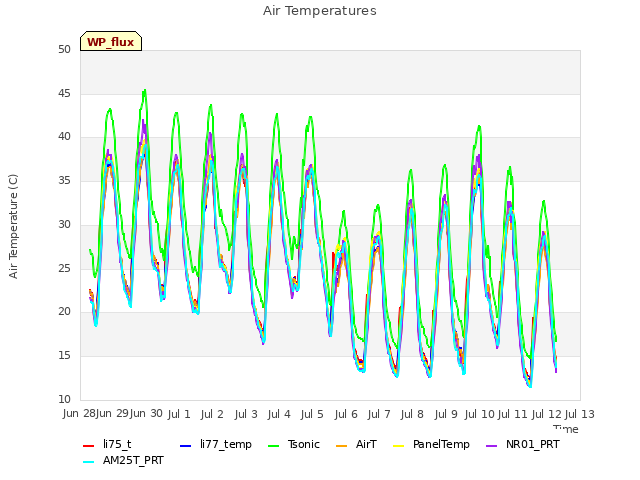Click the Jun 28 x-axis tick label
Viewport: 640px width, 480px height.
[79, 414]
